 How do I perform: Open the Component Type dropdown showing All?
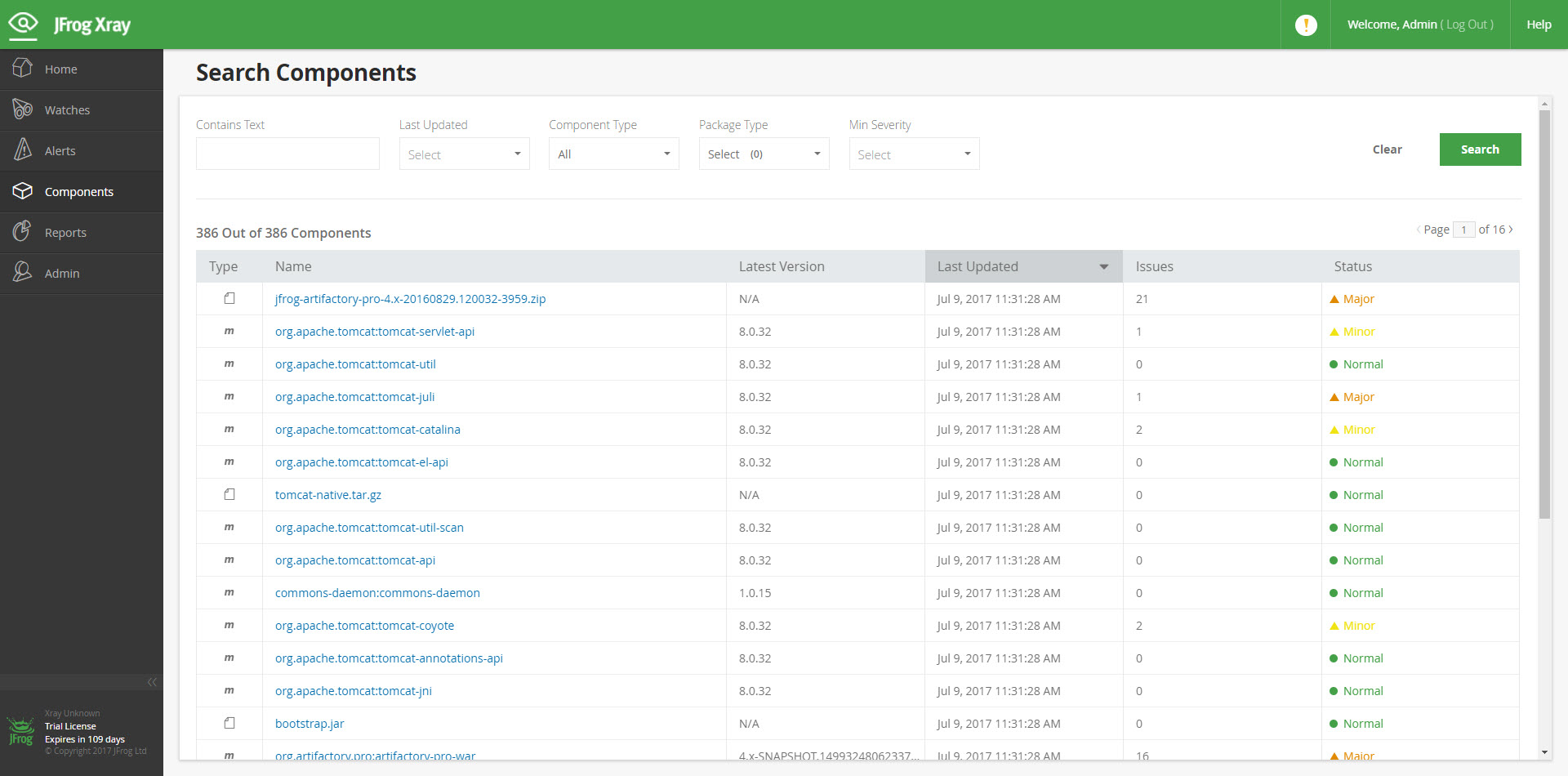613,154
